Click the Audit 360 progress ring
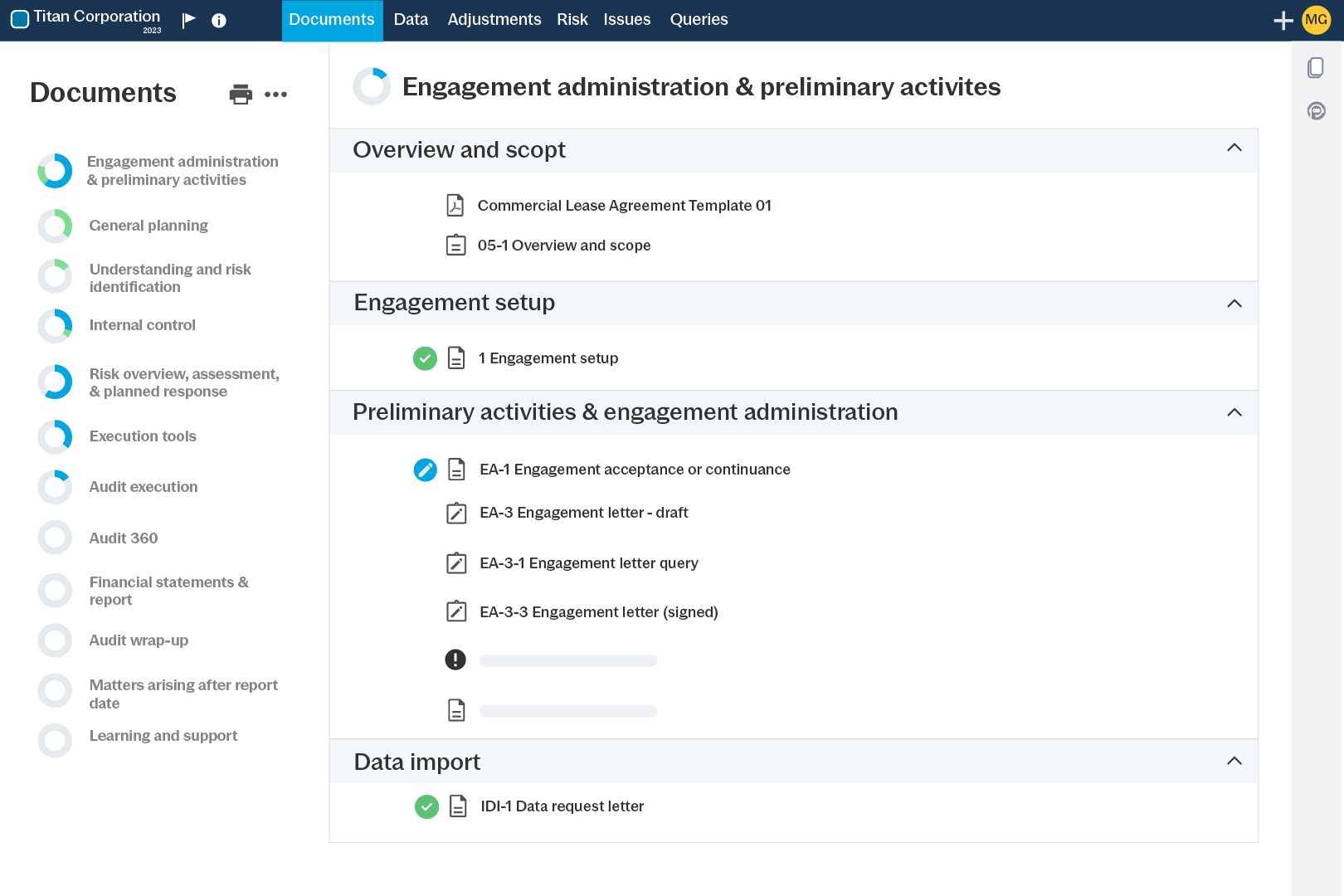 (x=55, y=538)
